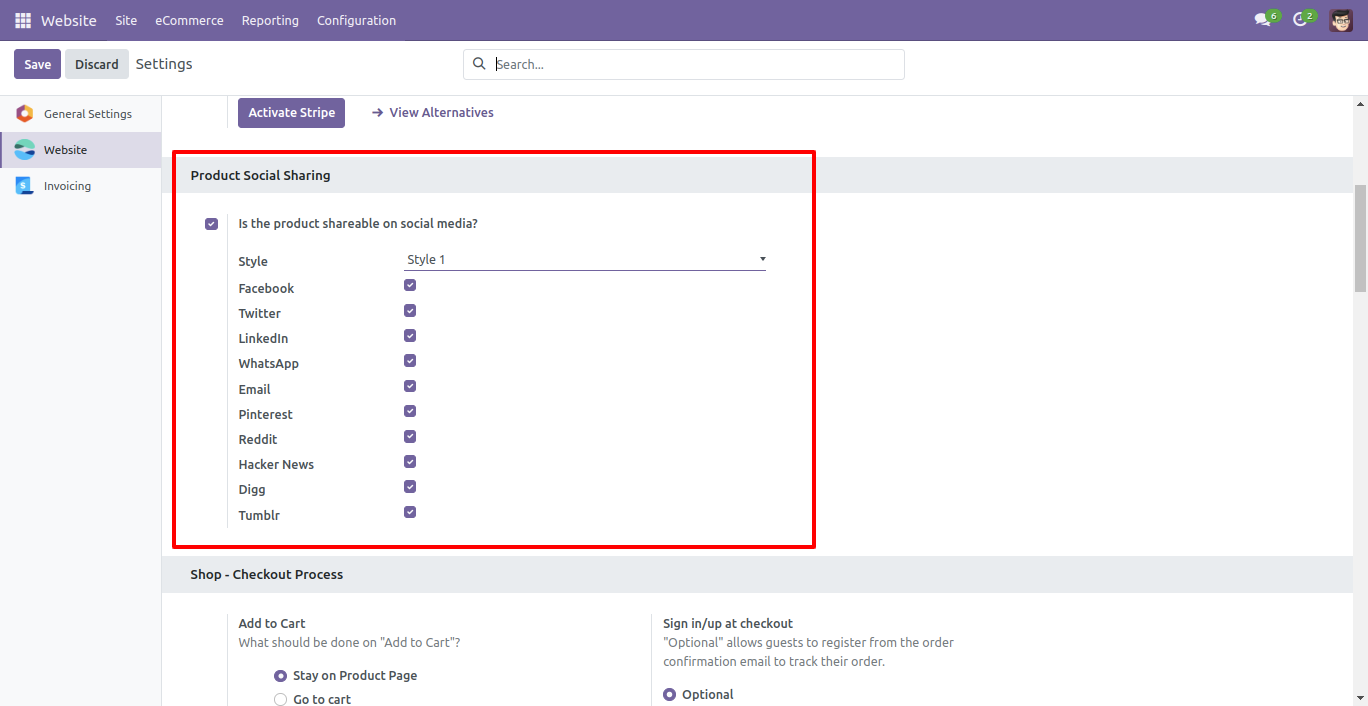Image resolution: width=1368 pixels, height=706 pixels.
Task: Open the Style 1 dropdown
Action: click(585, 260)
